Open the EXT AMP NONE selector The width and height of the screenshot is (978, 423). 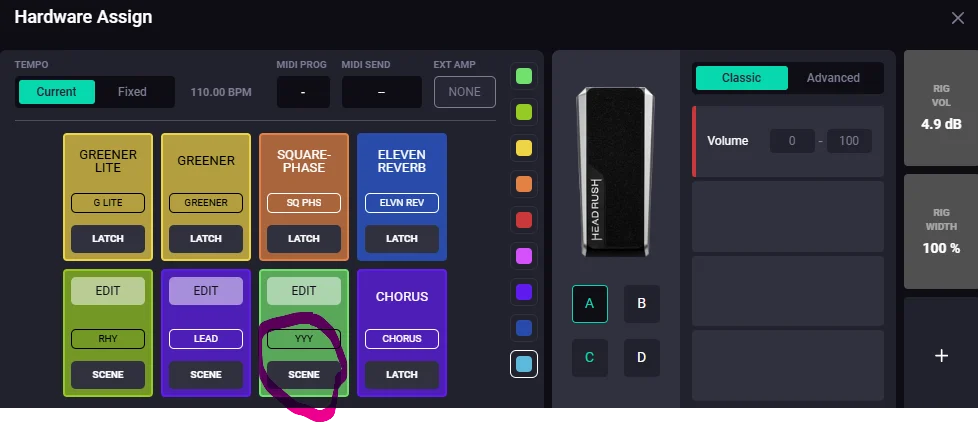pos(465,92)
